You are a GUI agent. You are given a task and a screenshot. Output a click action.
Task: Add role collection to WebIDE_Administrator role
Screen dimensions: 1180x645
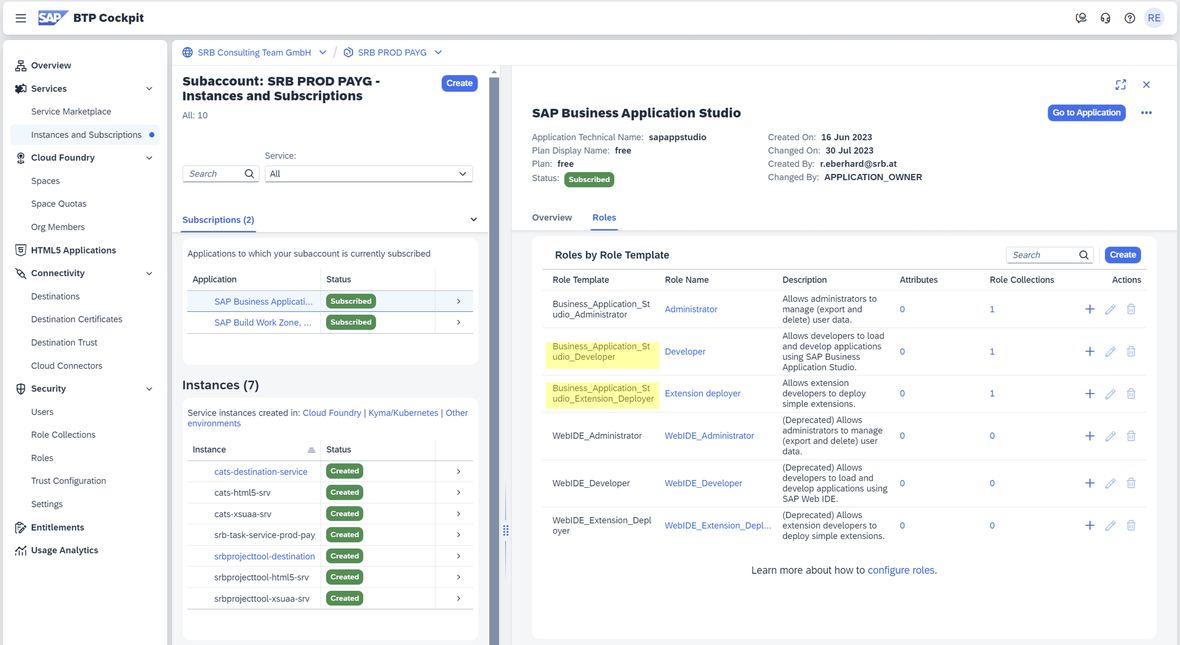tap(1089, 436)
